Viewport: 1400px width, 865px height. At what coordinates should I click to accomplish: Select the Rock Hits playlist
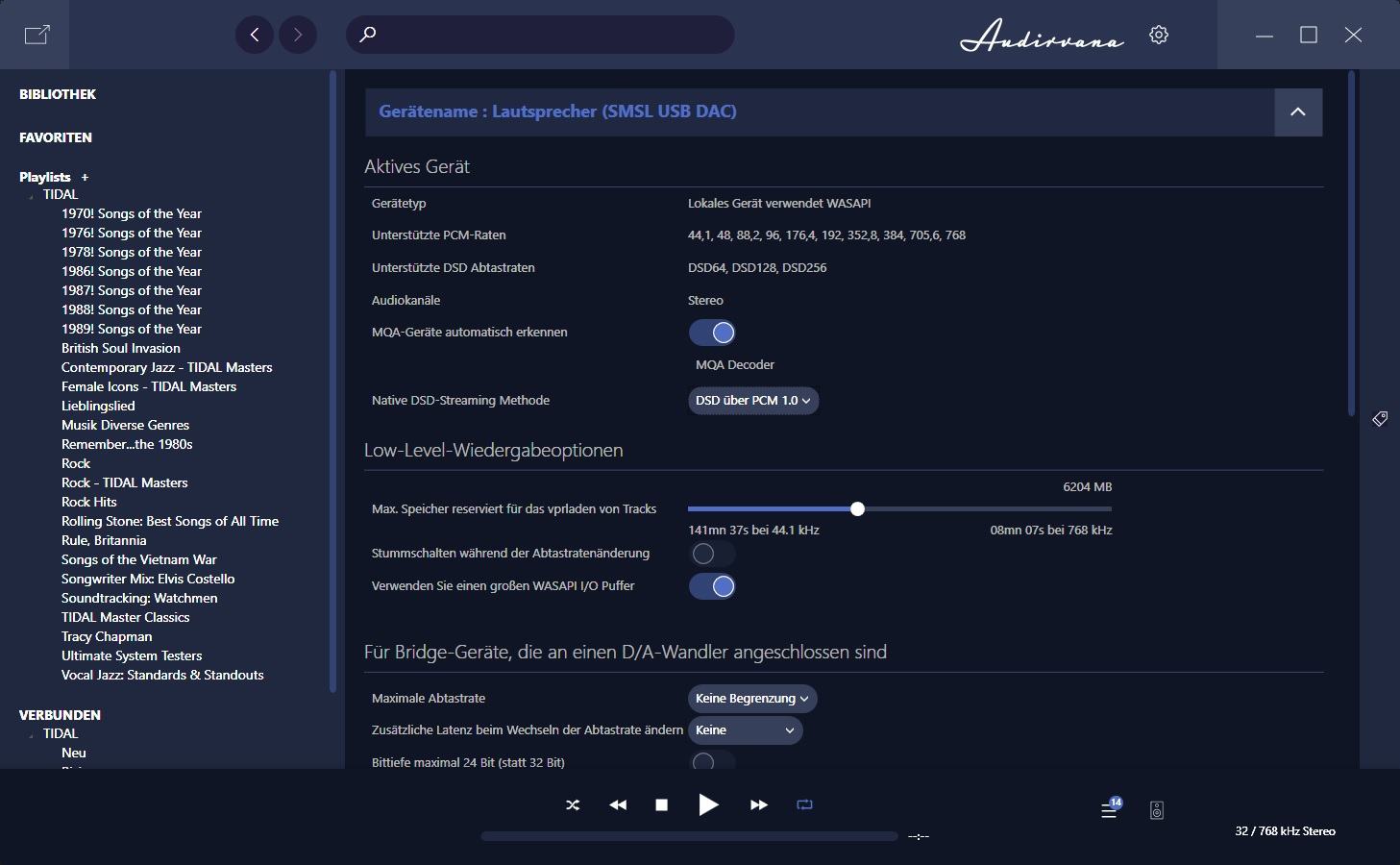point(89,502)
